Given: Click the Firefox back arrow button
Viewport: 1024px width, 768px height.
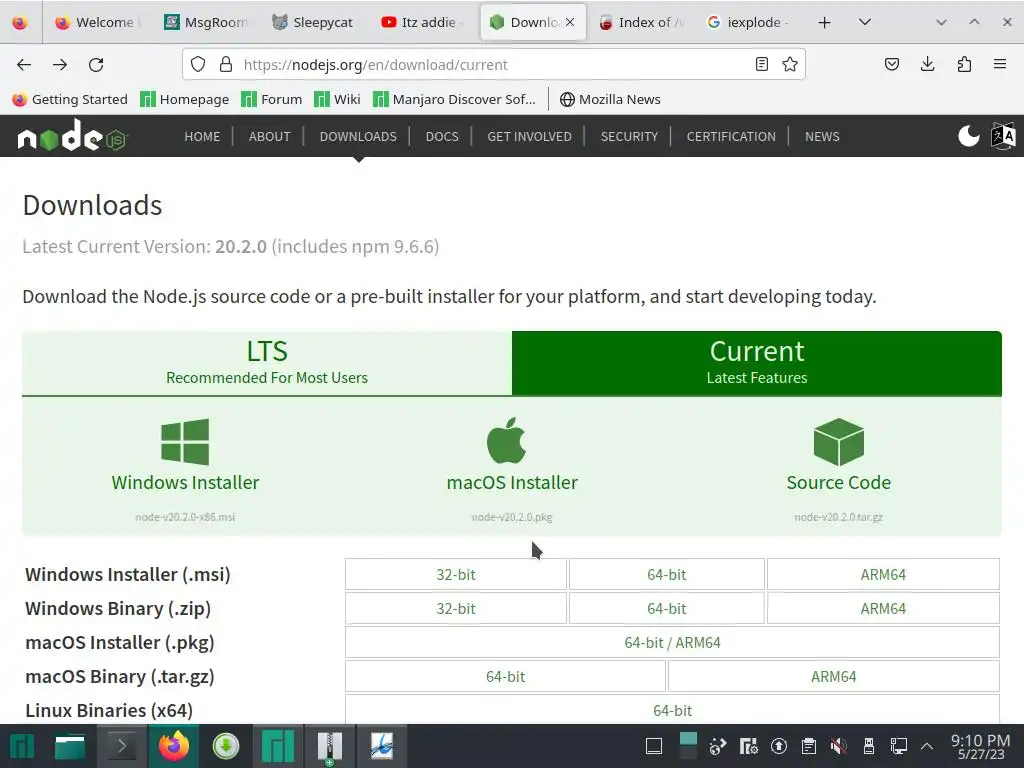Looking at the screenshot, I should coord(24,65).
